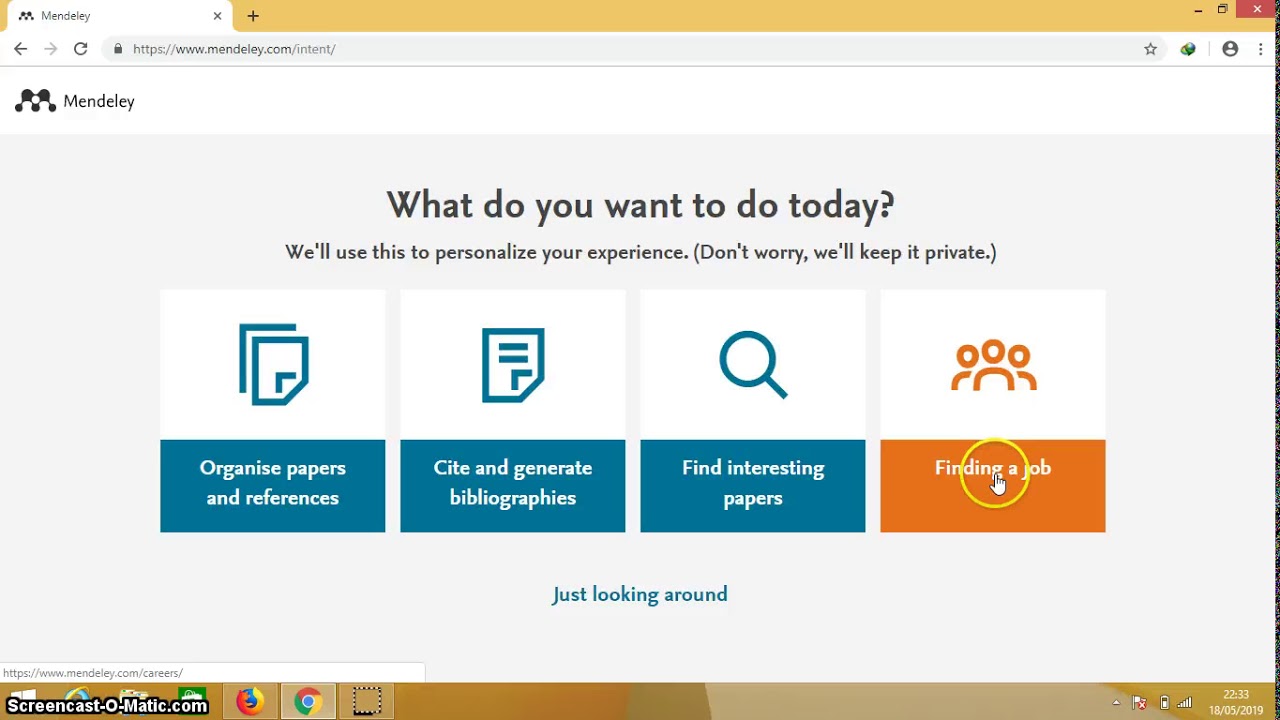This screenshot has width=1280, height=720.
Task: Open the Chrome three-dot menu
Action: click(1260, 48)
